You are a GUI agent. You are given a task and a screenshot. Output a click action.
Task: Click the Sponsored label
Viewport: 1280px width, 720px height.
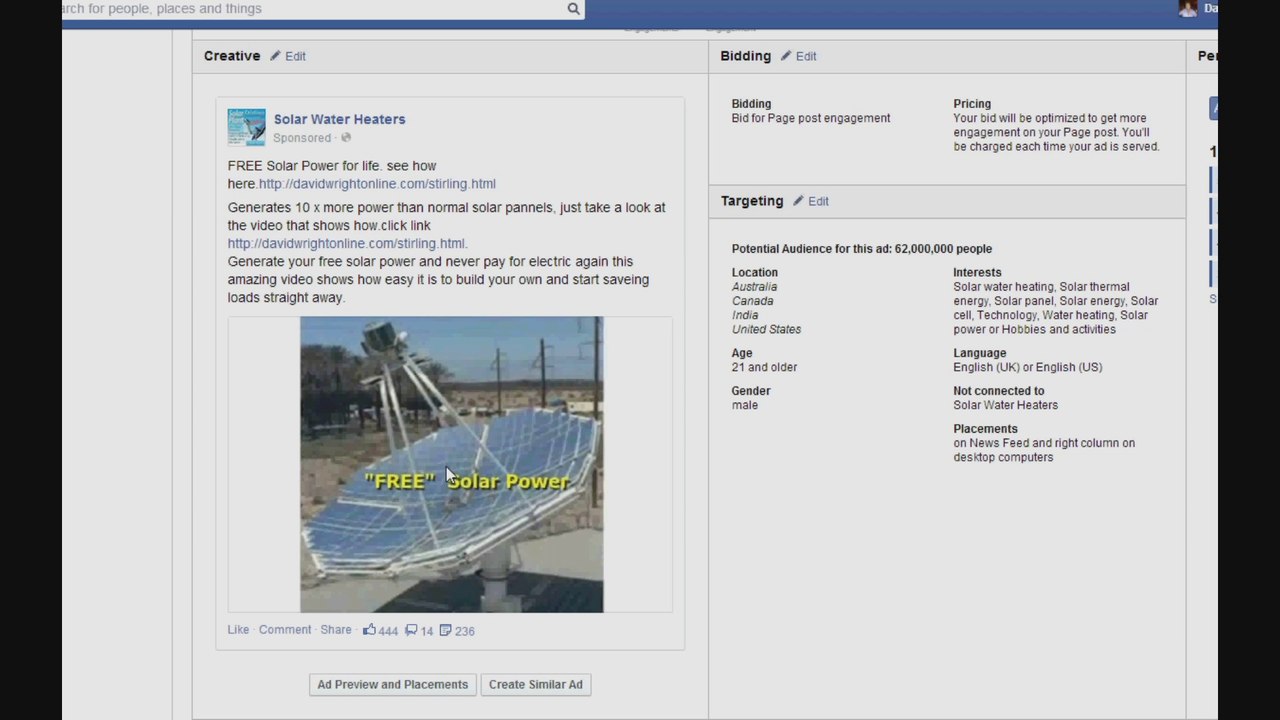(x=302, y=138)
